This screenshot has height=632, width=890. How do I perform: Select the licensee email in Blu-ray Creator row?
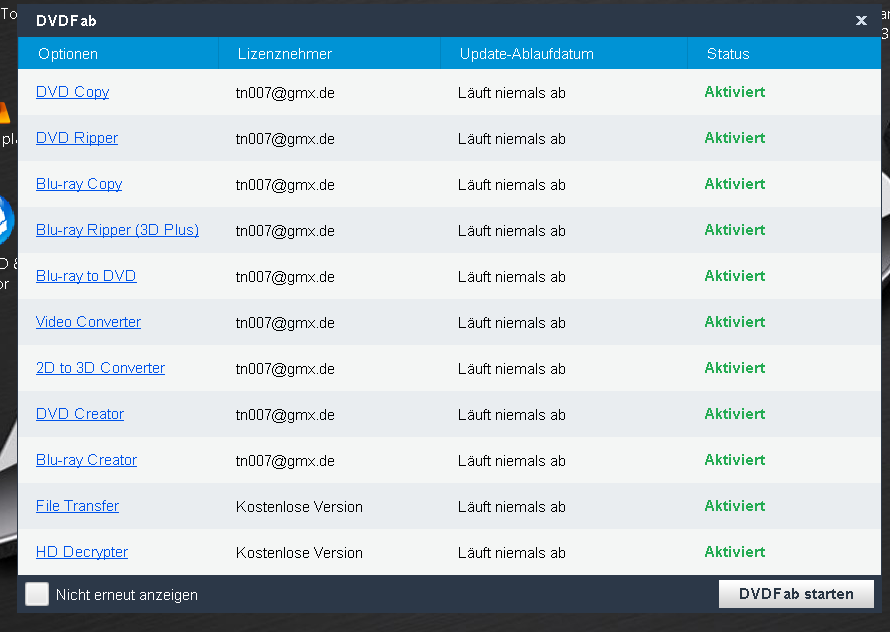coord(285,461)
